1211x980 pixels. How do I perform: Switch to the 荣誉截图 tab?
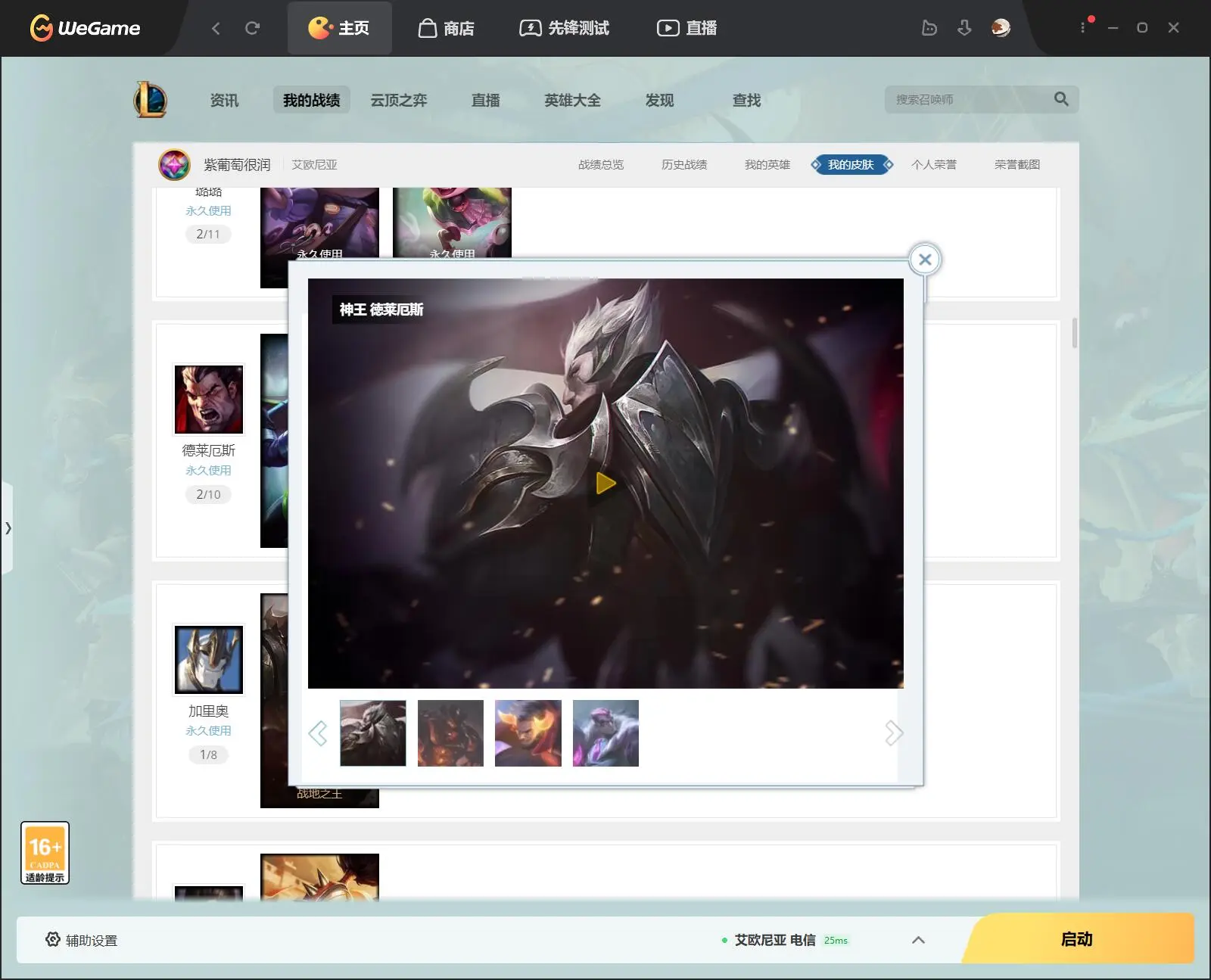click(1017, 164)
